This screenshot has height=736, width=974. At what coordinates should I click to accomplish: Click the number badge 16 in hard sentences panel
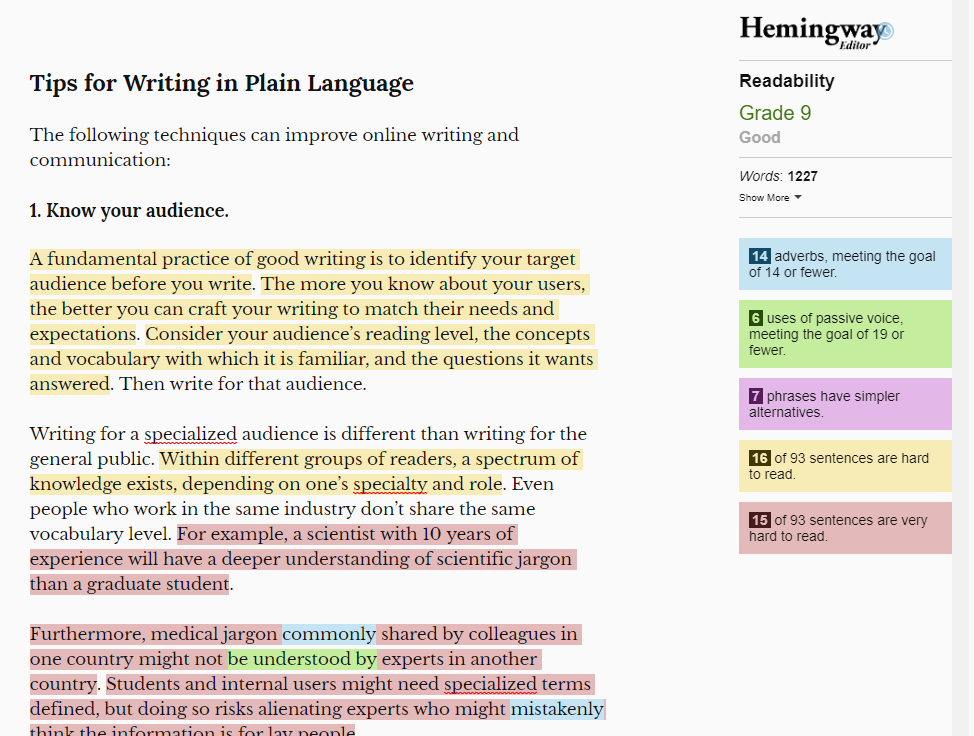pyautogui.click(x=760, y=458)
